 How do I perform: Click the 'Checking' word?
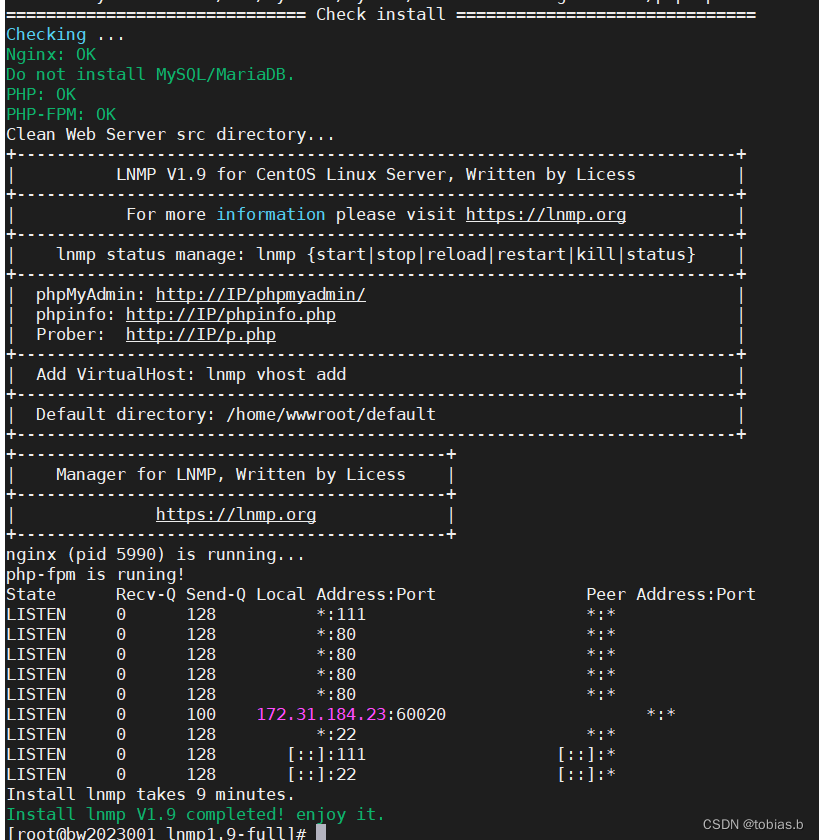46,35
